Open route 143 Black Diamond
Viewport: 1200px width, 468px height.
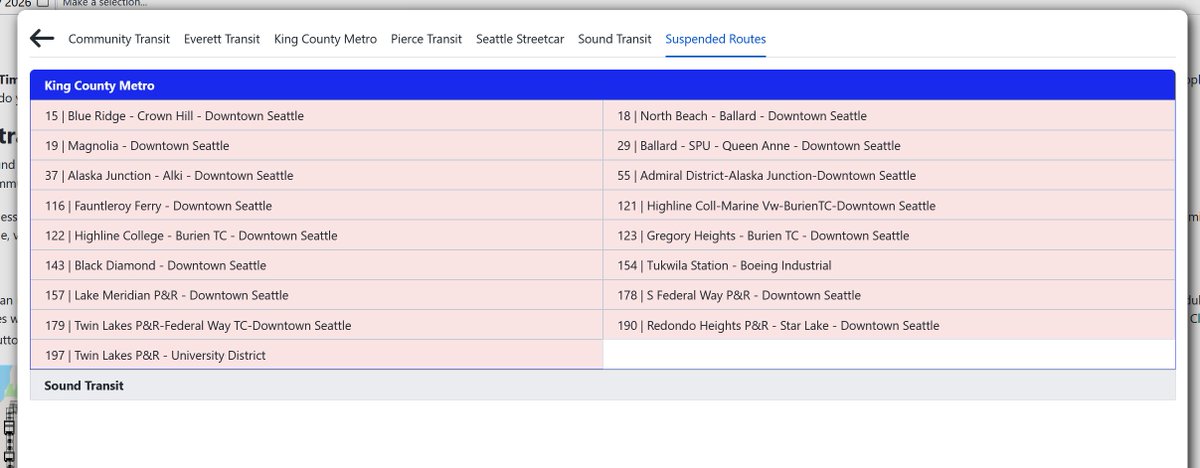tap(316, 266)
